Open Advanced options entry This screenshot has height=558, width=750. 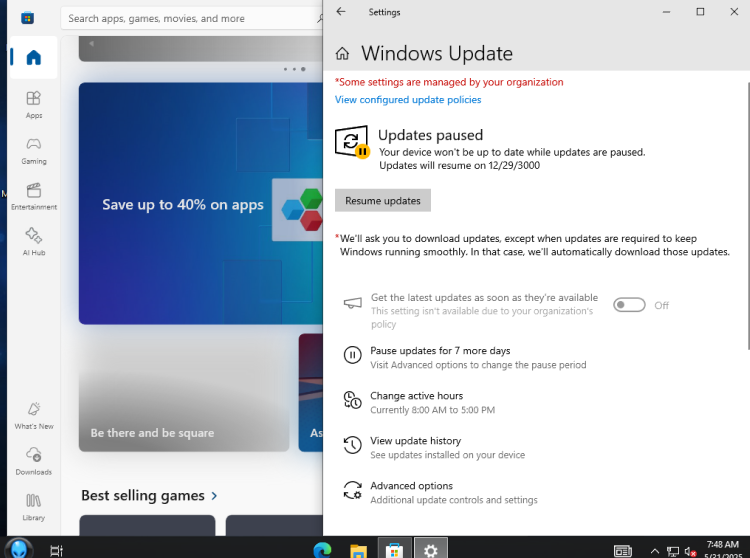[x=441, y=492]
